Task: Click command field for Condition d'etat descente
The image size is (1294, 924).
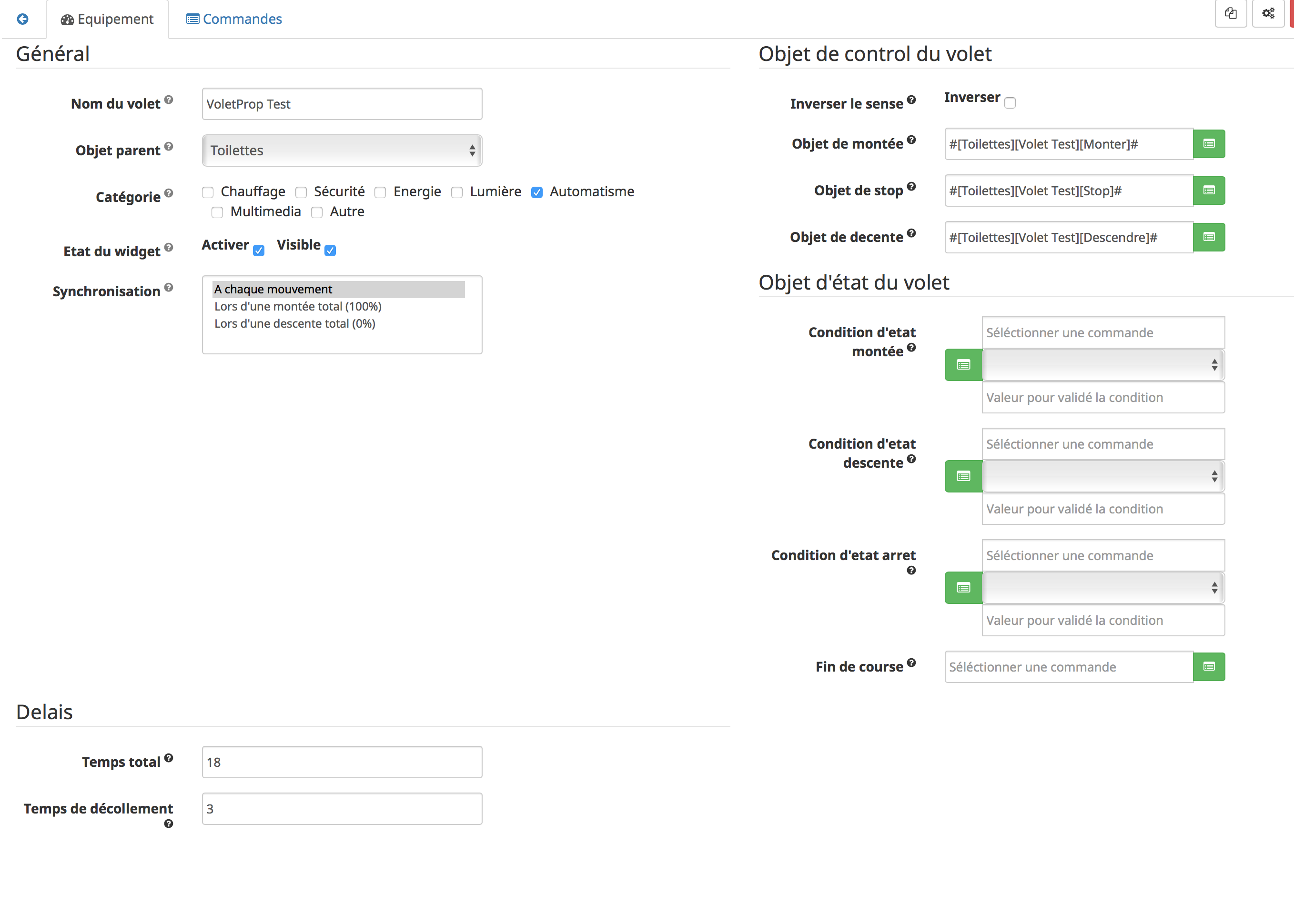Action: (1103, 444)
